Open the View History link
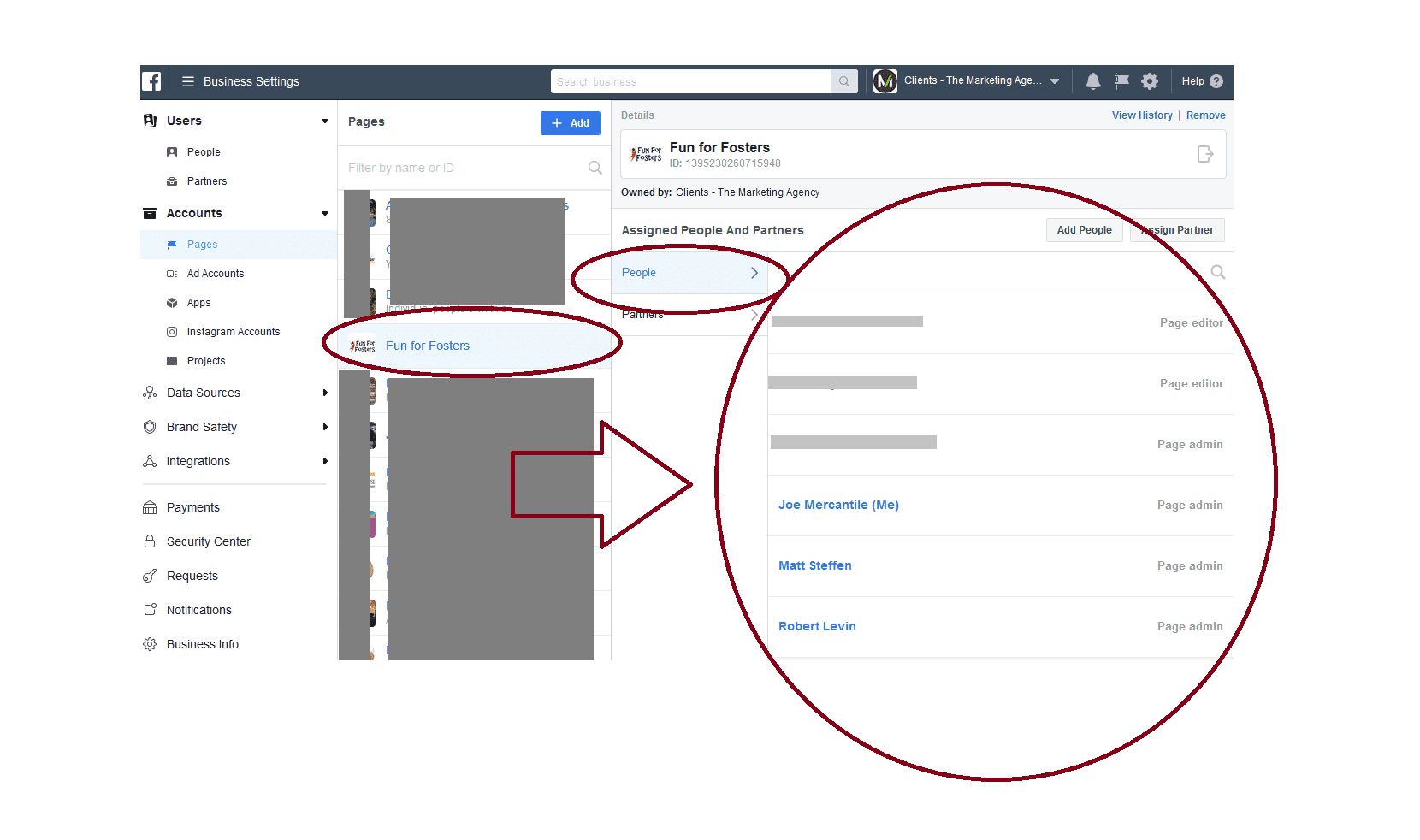 (x=1141, y=115)
